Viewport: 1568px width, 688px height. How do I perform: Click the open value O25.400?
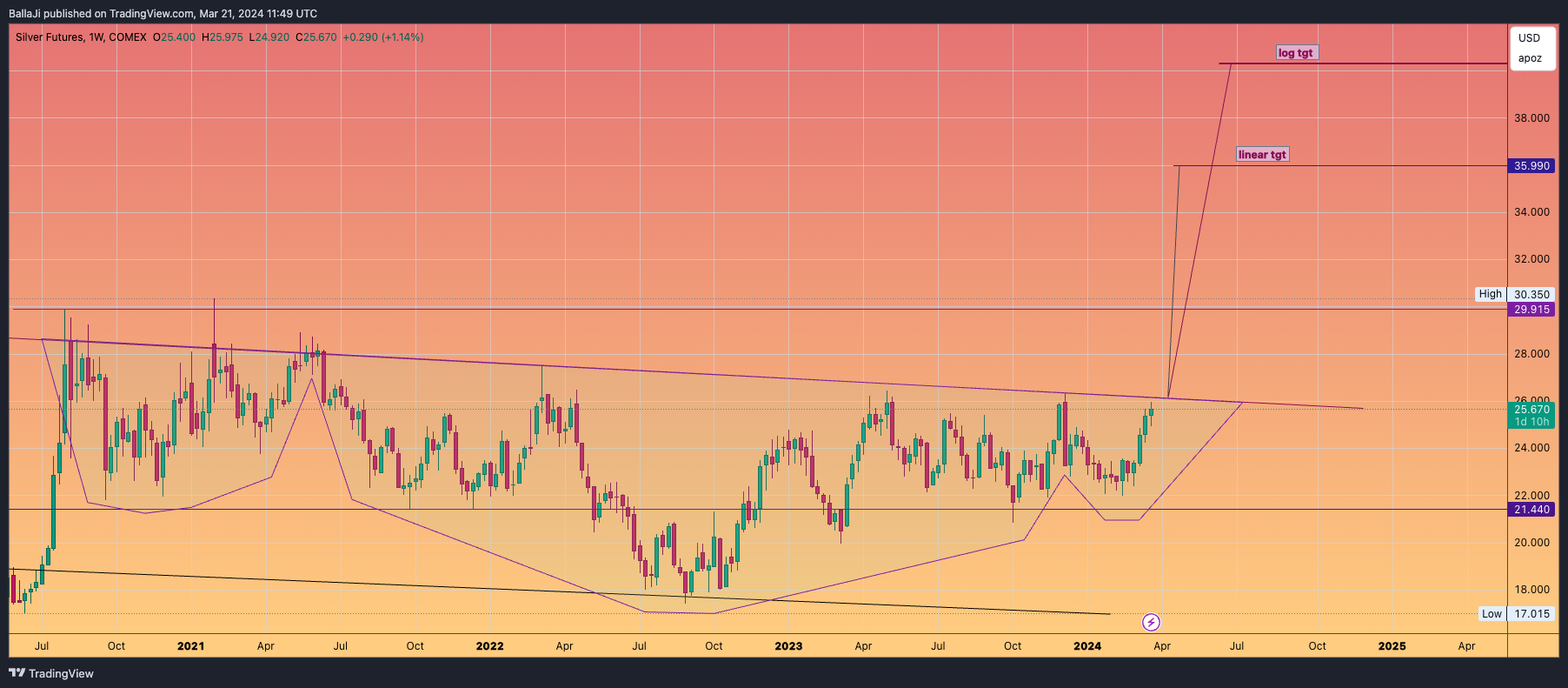175,37
